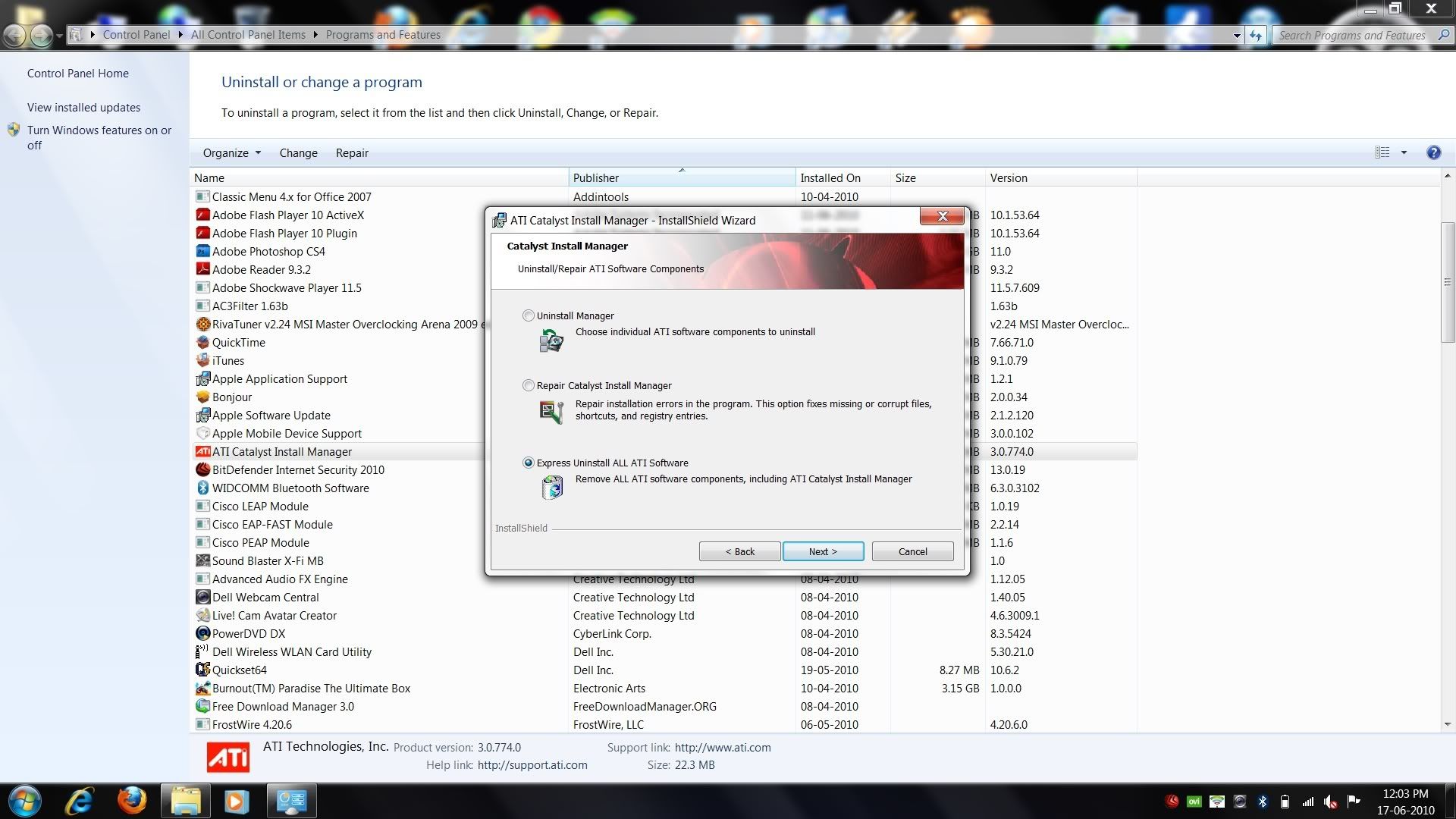Screen dimensions: 1456x819
Task: Click the taskbar clock showing 12:03 PM
Action: pyautogui.click(x=1406, y=802)
